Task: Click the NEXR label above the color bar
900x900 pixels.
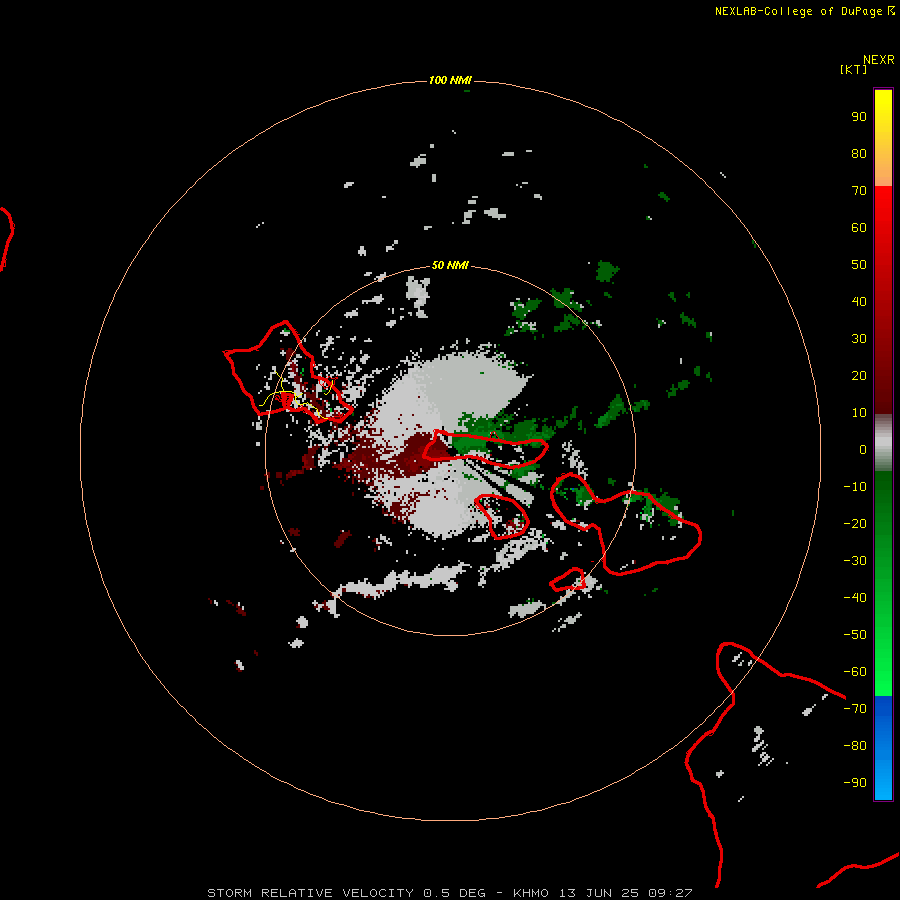Action: (x=879, y=60)
